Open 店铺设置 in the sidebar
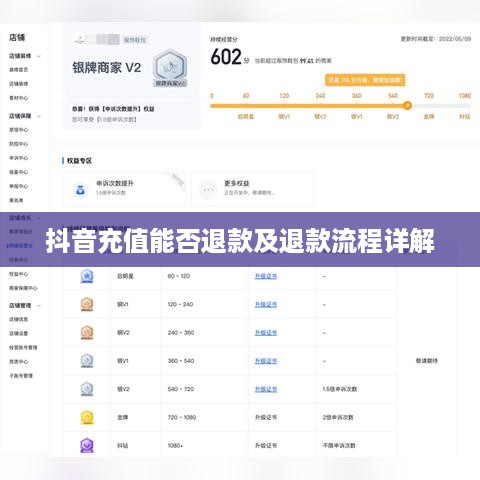 (x=19, y=333)
